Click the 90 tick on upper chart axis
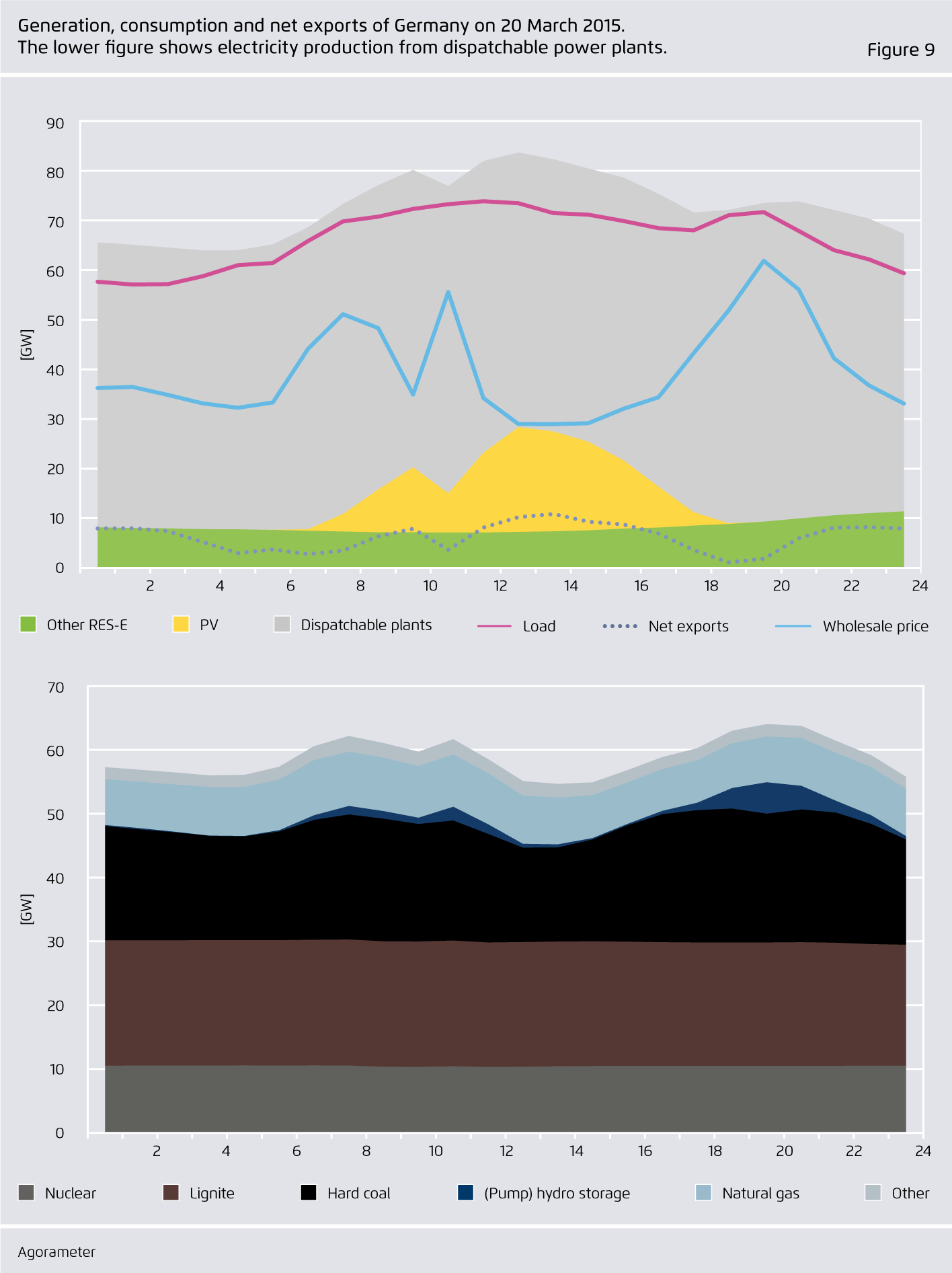Viewport: 952px width, 1273px height. tap(56, 123)
